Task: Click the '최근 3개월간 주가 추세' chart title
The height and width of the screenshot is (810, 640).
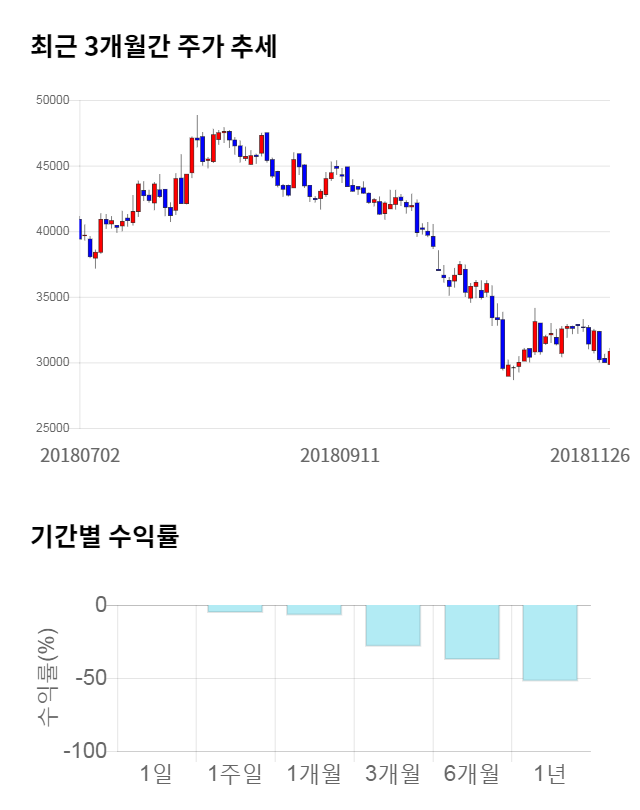Action: pos(153,47)
